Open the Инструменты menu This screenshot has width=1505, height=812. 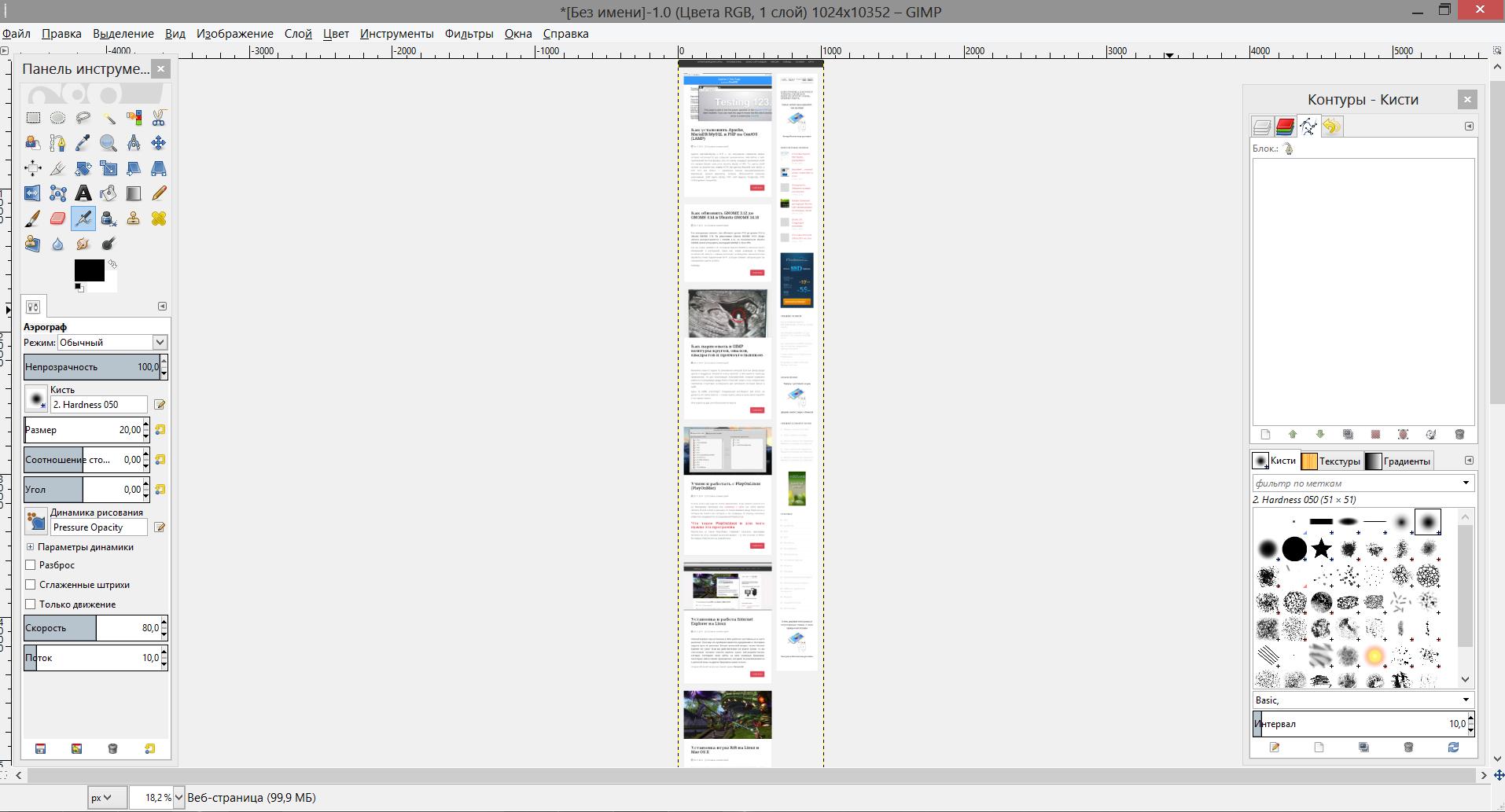(397, 34)
